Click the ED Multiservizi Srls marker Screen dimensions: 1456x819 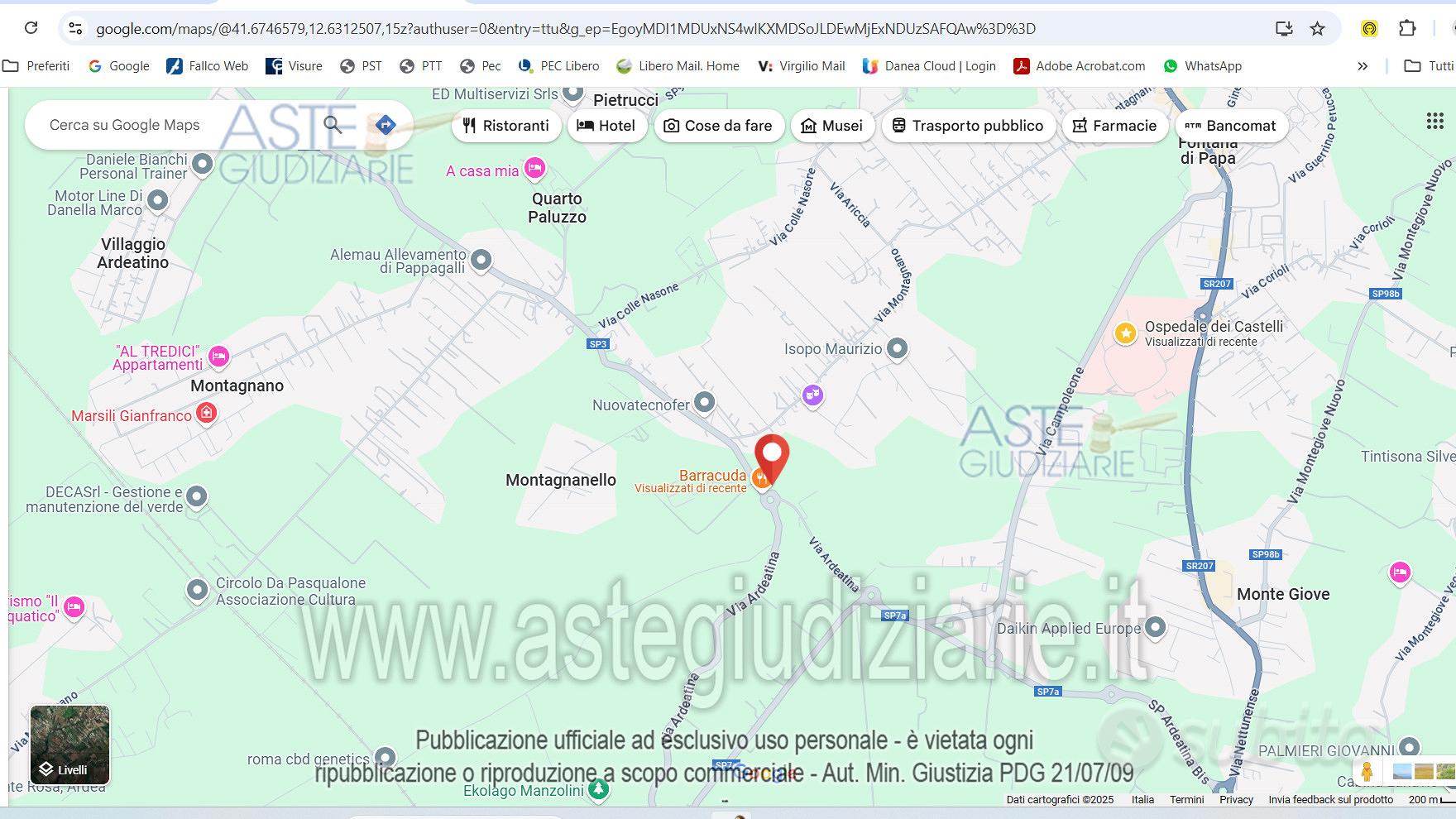pyautogui.click(x=573, y=93)
